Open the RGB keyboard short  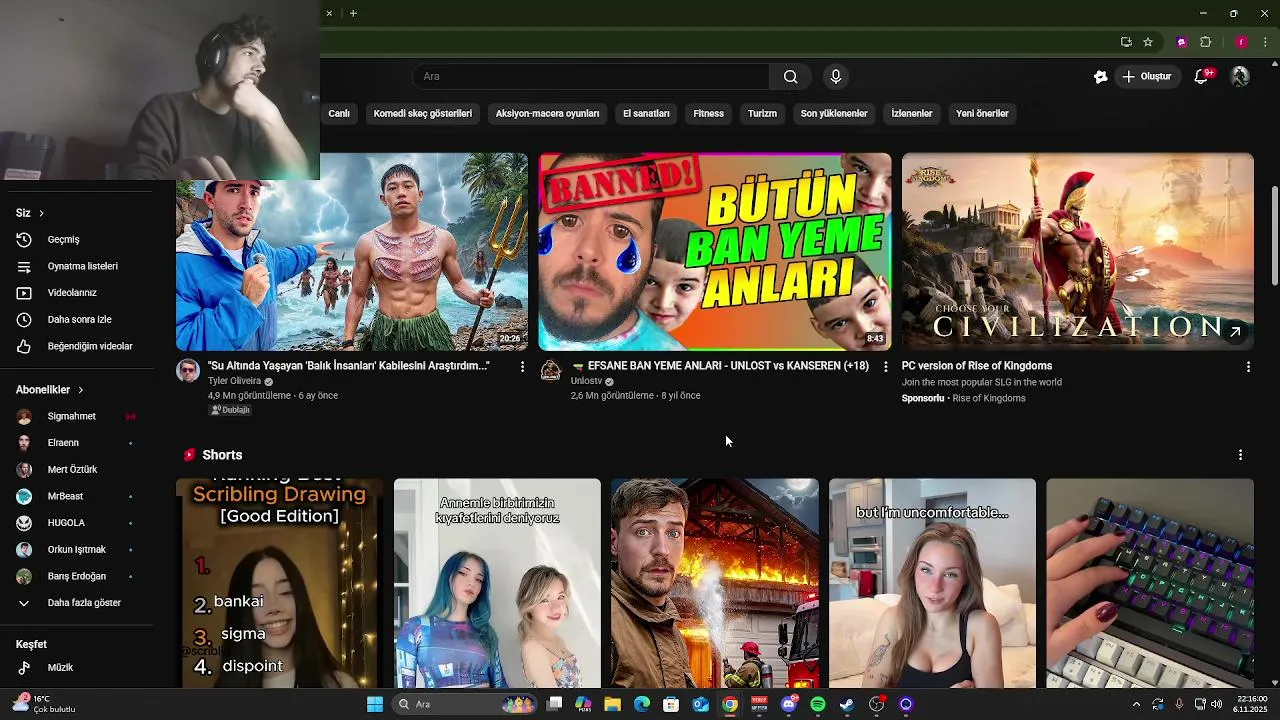(x=1150, y=583)
